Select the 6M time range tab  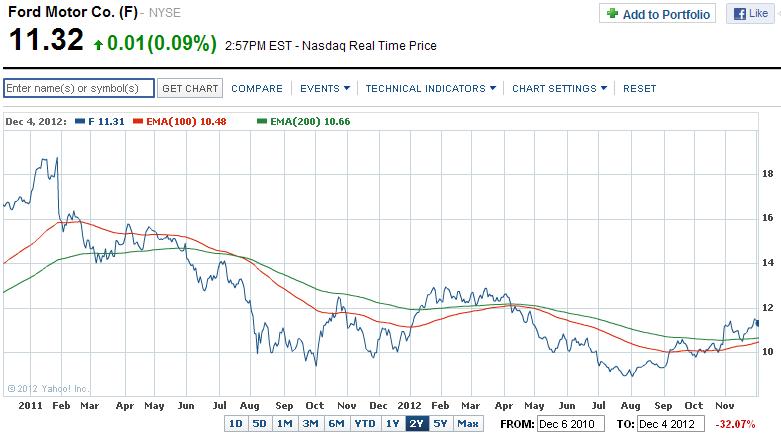point(337,424)
